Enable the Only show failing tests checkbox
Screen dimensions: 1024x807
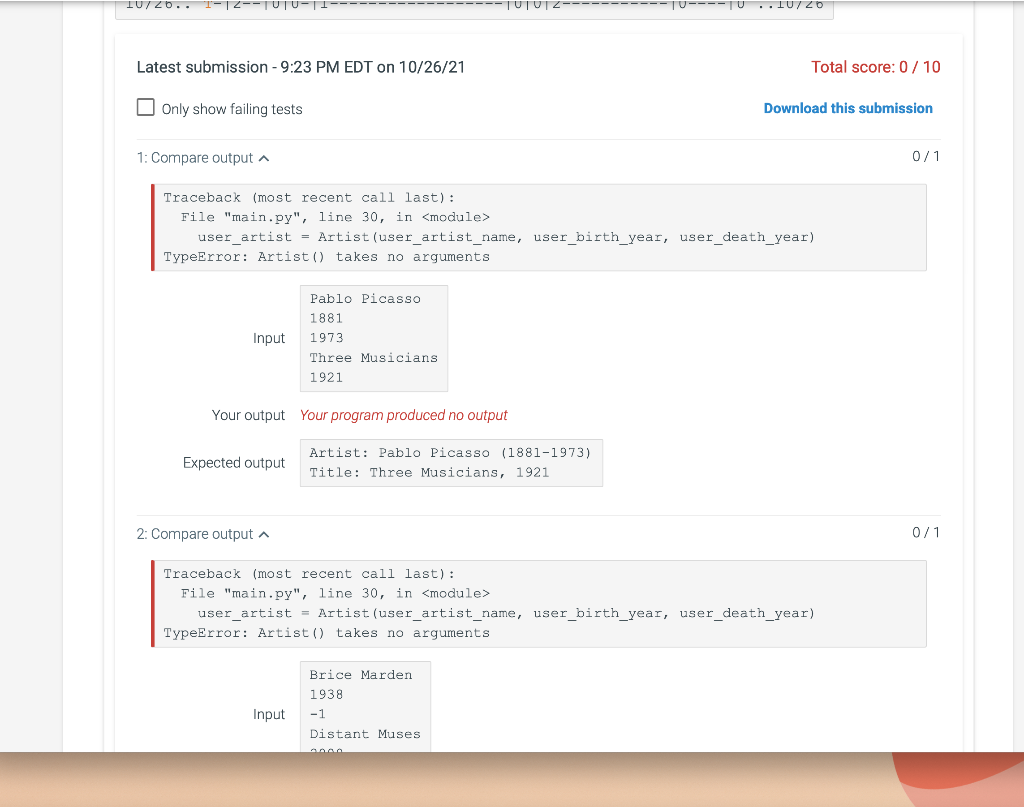pos(146,107)
